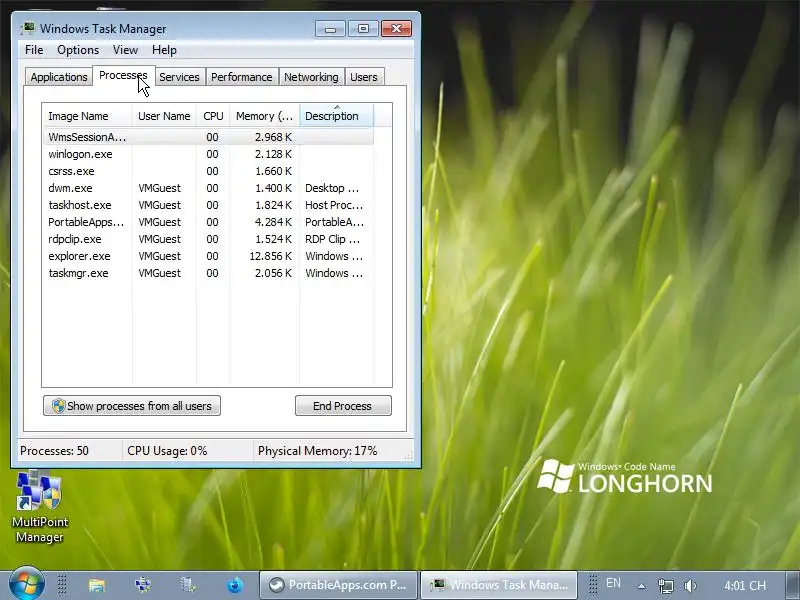The width and height of the screenshot is (800, 600).
Task: Click Processes: 50 in status bar
Action: (54, 451)
